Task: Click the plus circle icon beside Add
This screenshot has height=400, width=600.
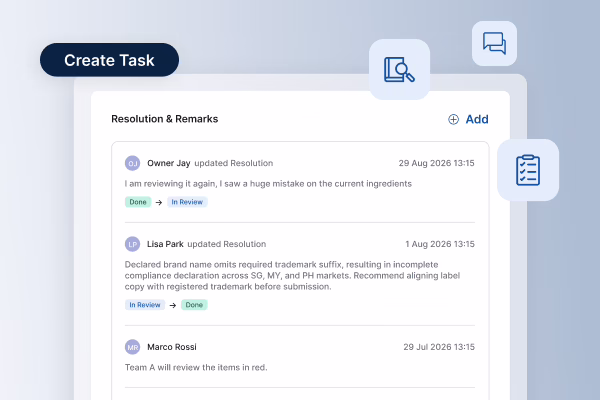Action: [x=453, y=119]
